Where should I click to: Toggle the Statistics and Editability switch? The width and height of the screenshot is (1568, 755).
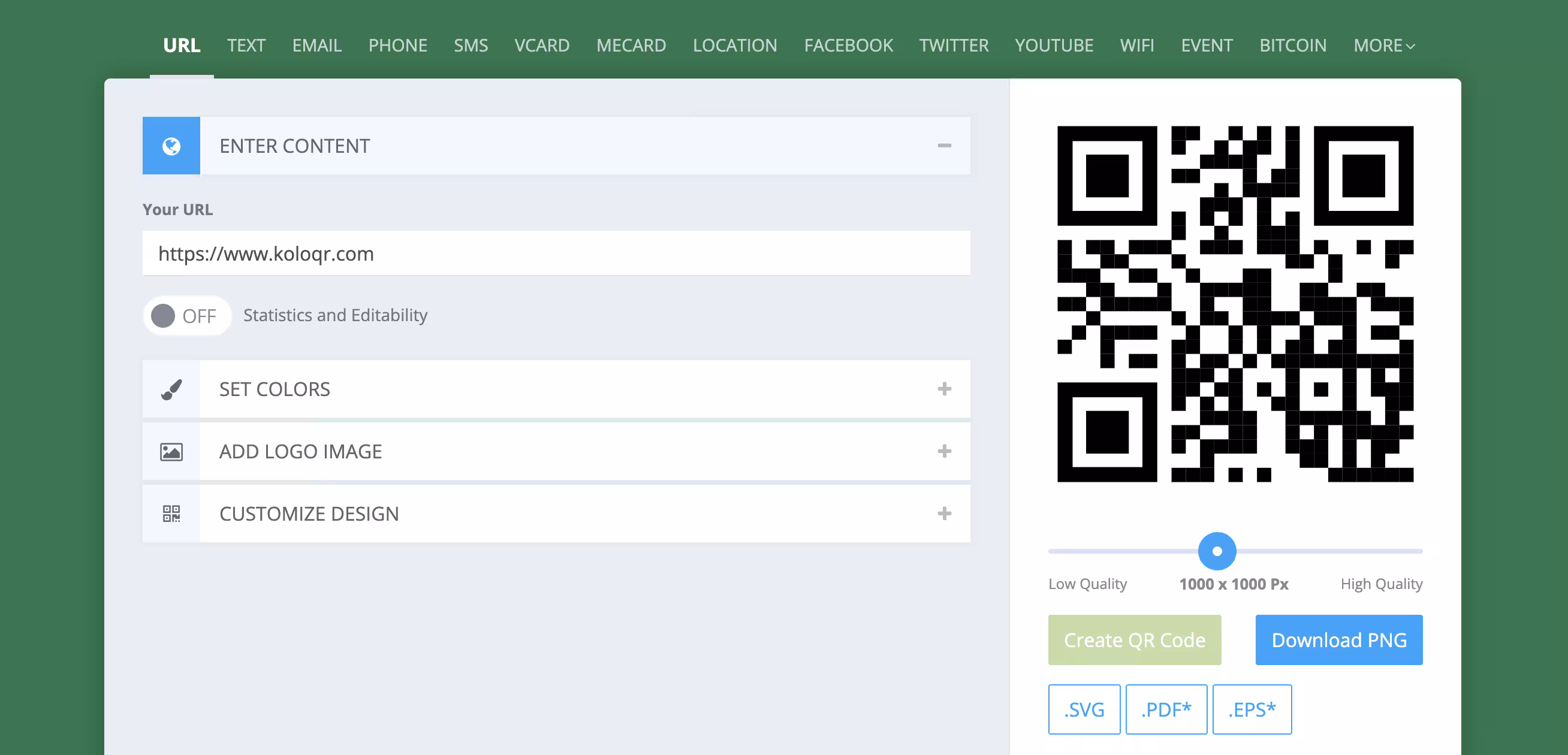(186, 316)
